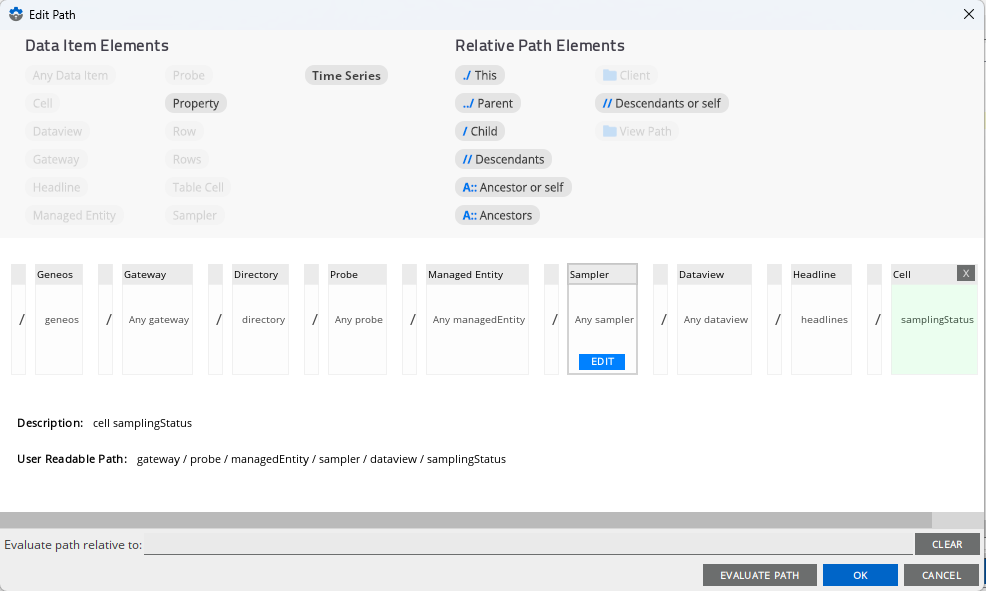This screenshot has width=986, height=591.
Task: Add the '../ Parent' relative path element
Action: (487, 103)
